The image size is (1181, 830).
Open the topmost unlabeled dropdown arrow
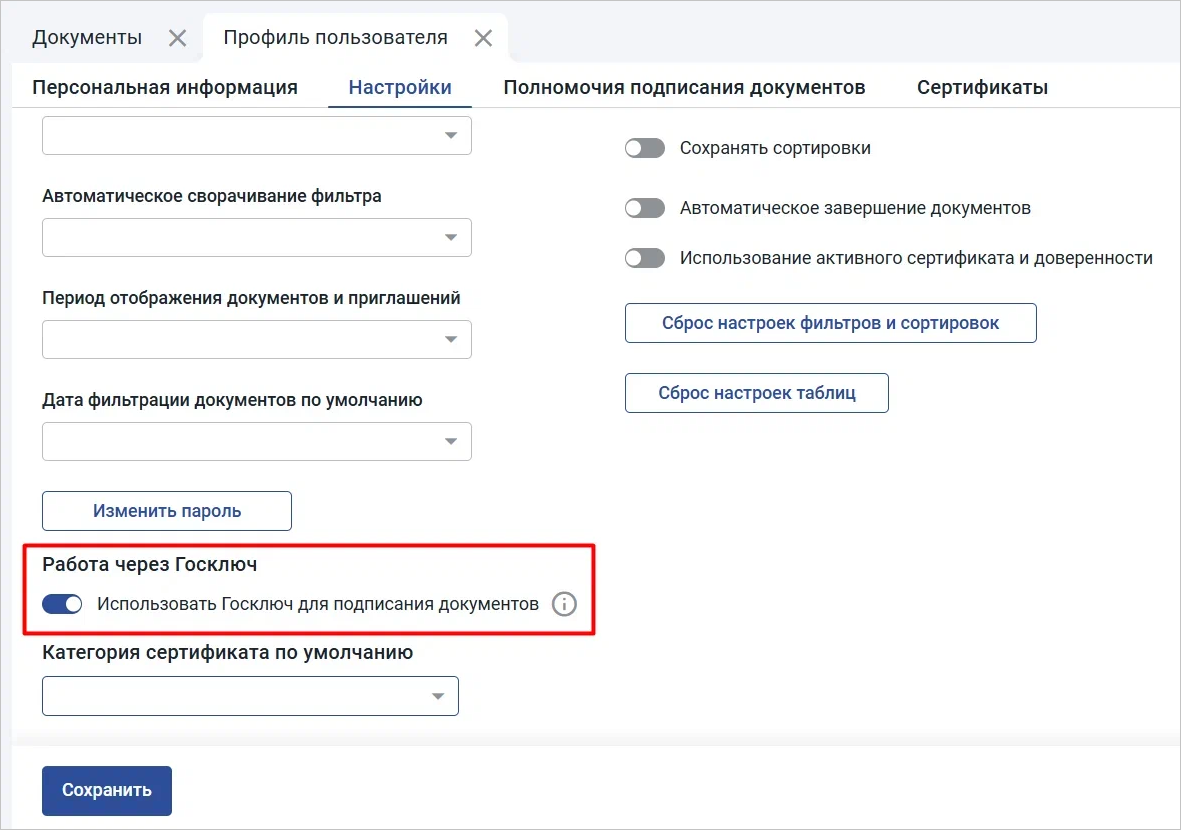click(451, 135)
